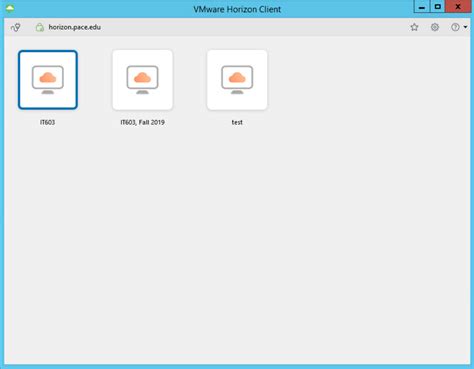The width and height of the screenshot is (474, 369).
Task: Toggle the favorites star filter
Action: tap(414, 27)
